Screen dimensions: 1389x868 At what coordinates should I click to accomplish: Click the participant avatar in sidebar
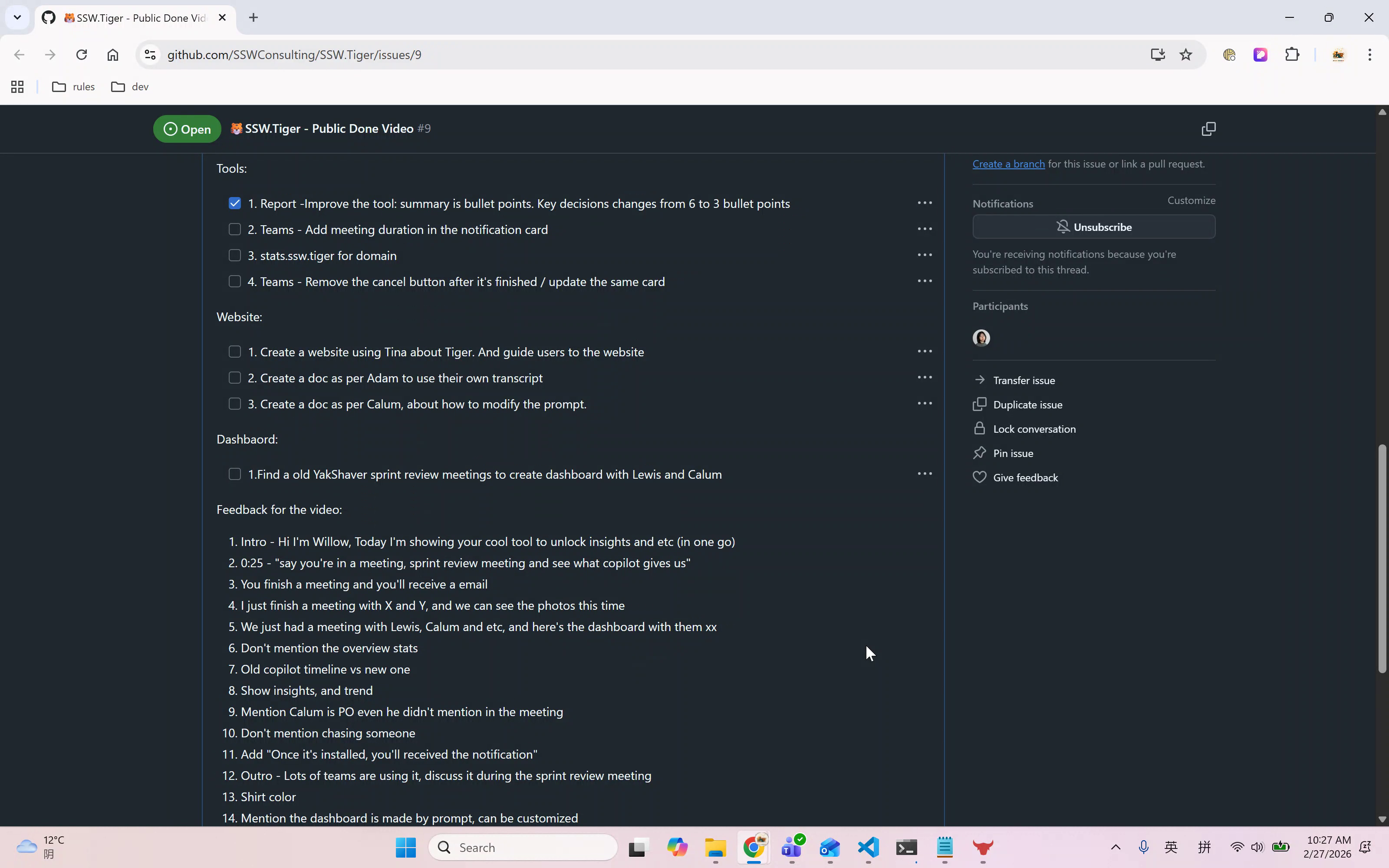981,338
